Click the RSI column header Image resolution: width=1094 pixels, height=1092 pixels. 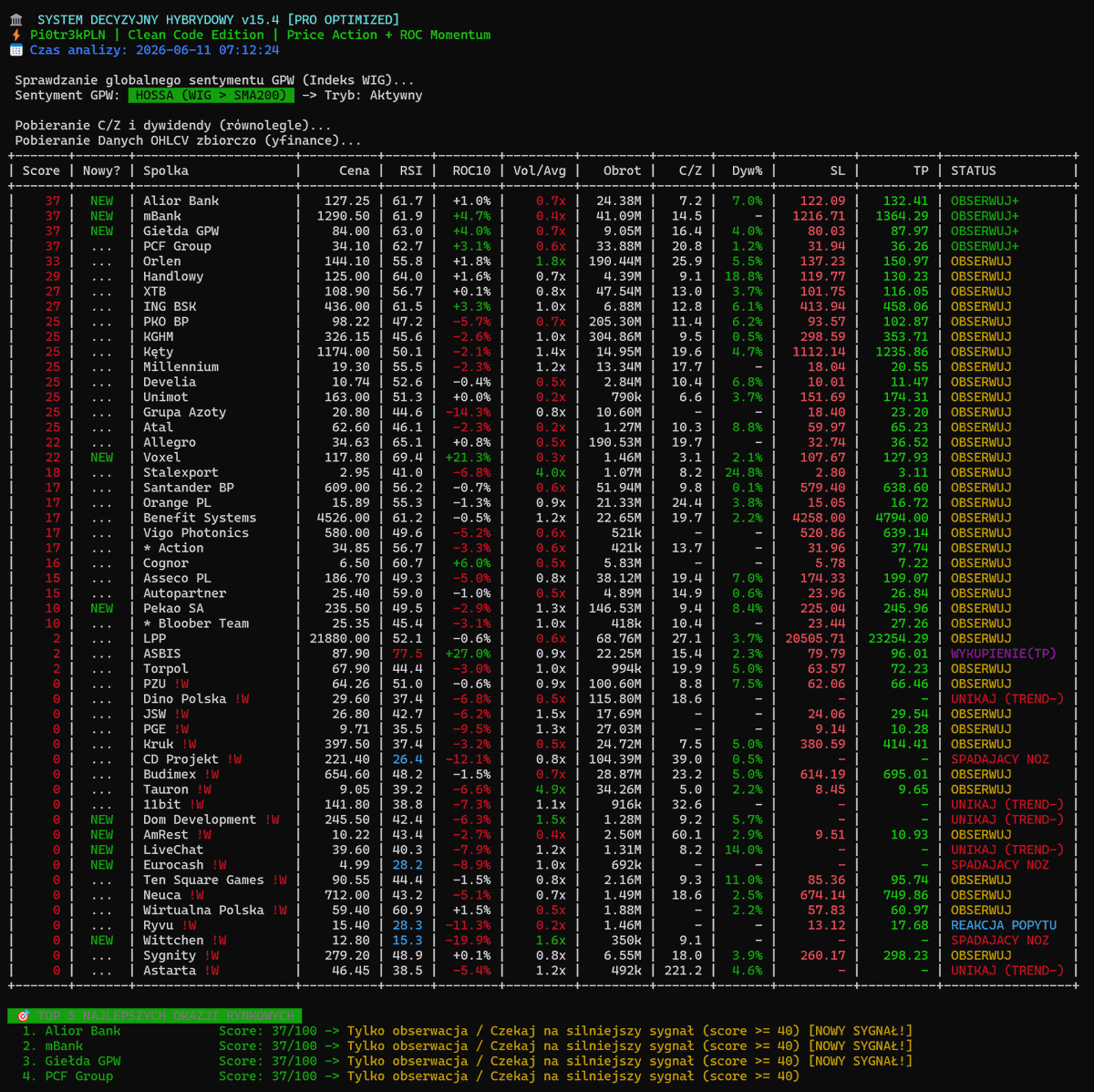tap(411, 170)
